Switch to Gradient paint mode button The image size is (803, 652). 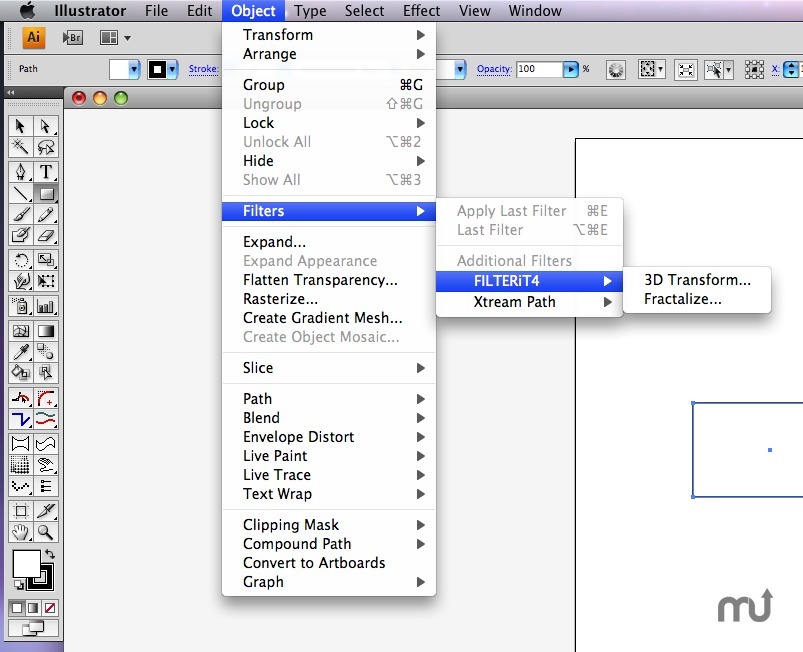tap(33, 608)
